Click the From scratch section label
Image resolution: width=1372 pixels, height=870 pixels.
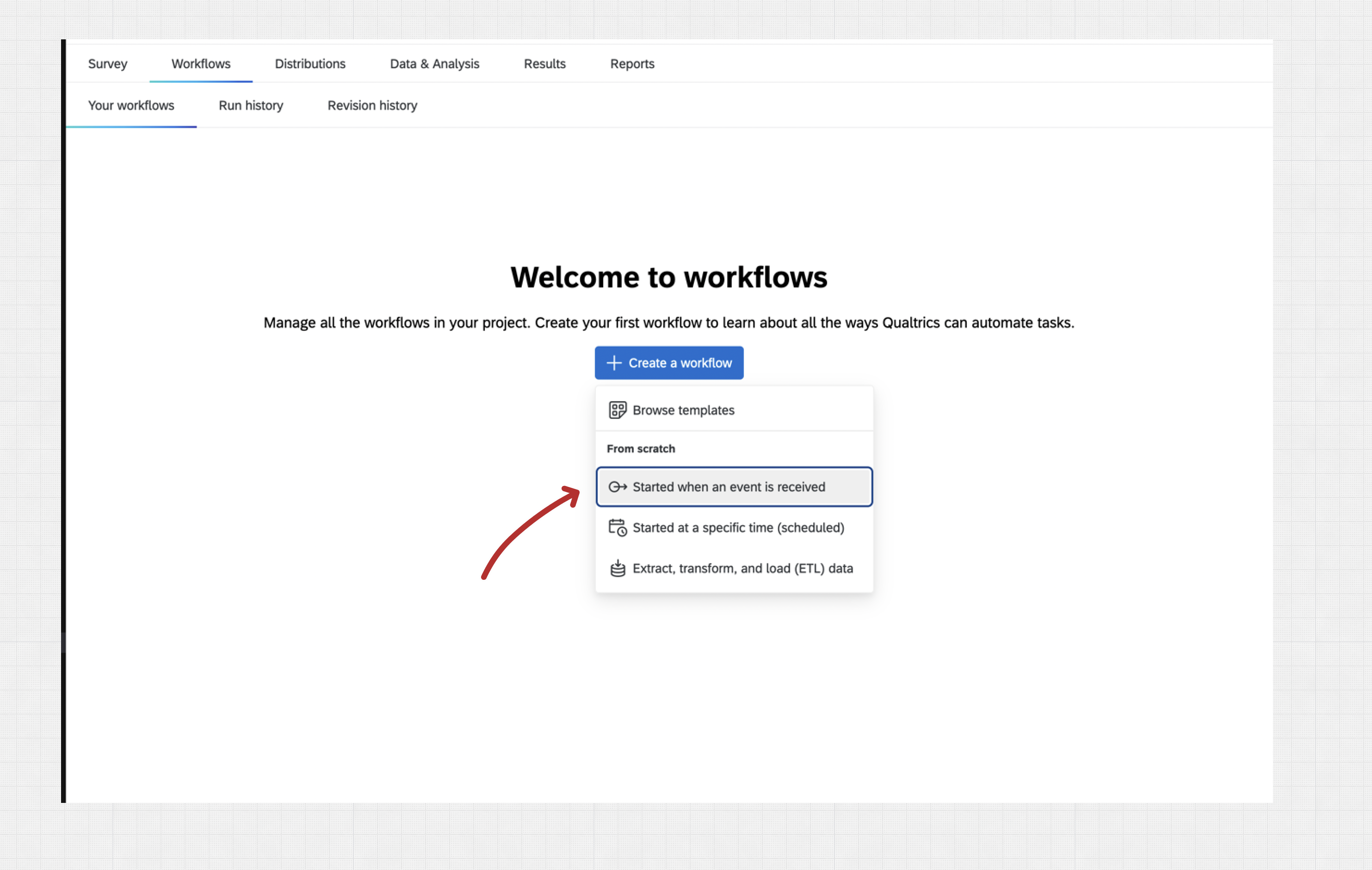click(640, 449)
